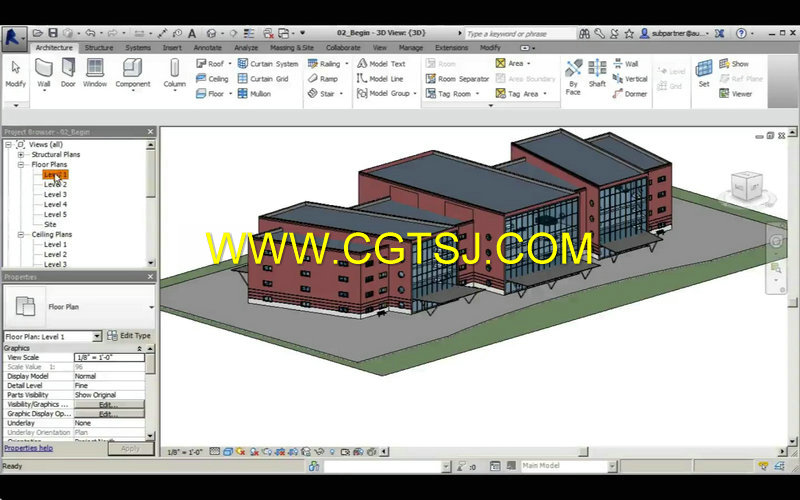
Task: Select the Door tool
Action: tap(68, 72)
